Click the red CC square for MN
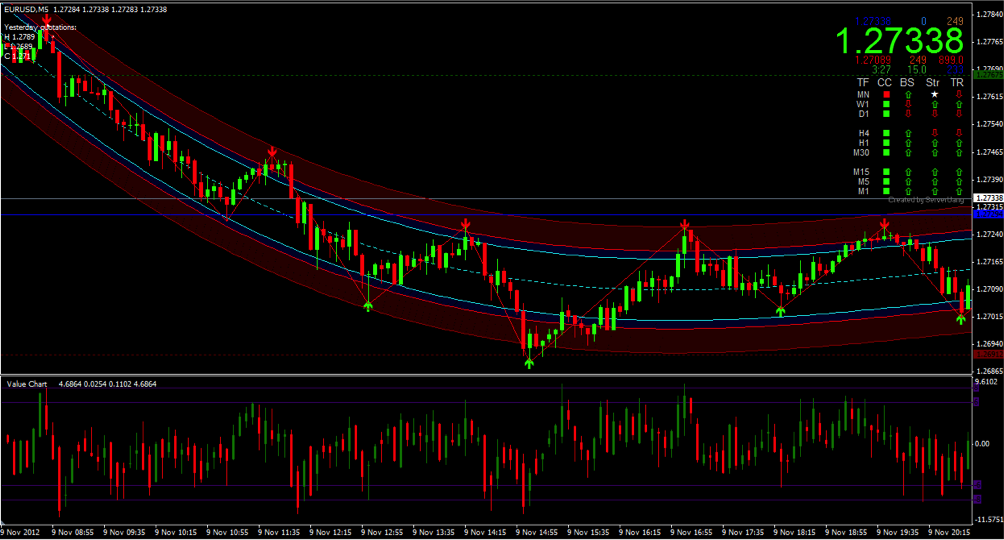 pos(886,94)
